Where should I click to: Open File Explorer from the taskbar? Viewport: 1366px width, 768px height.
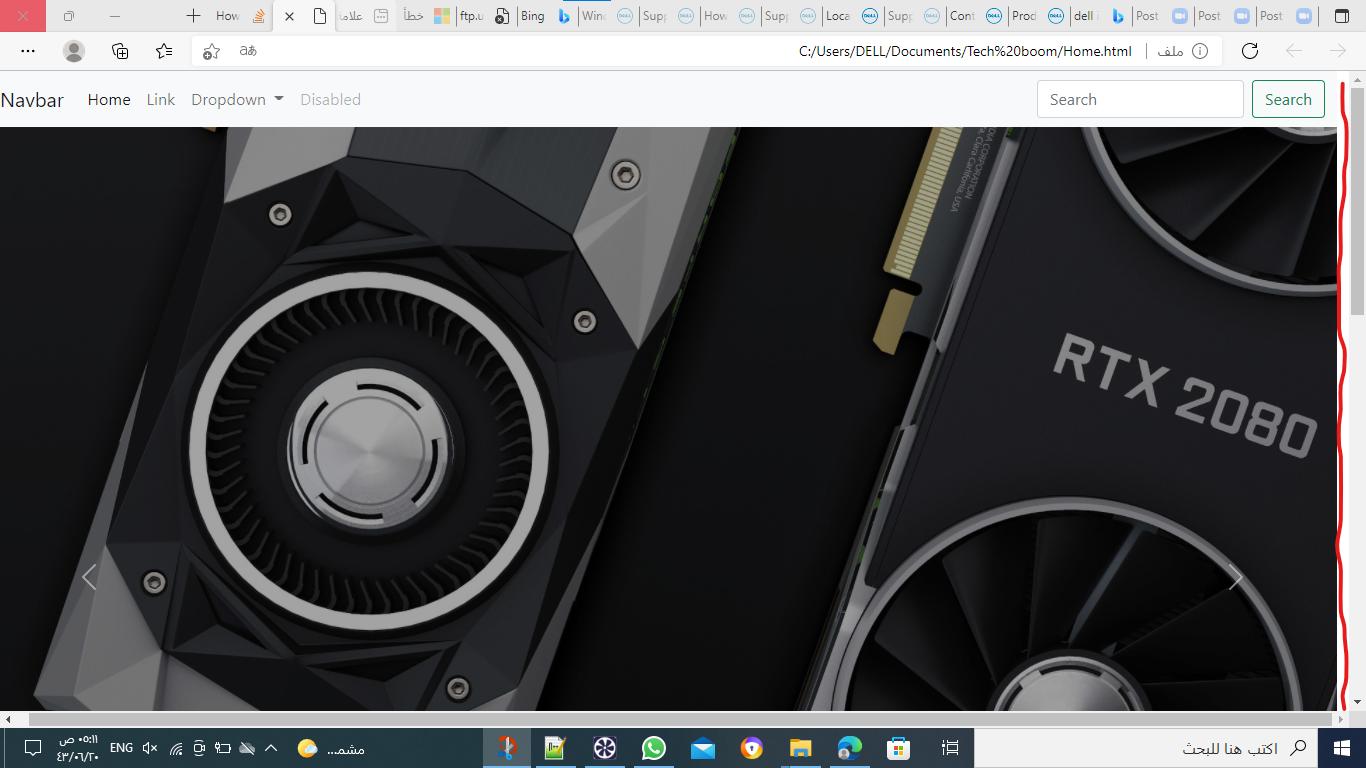[800, 748]
